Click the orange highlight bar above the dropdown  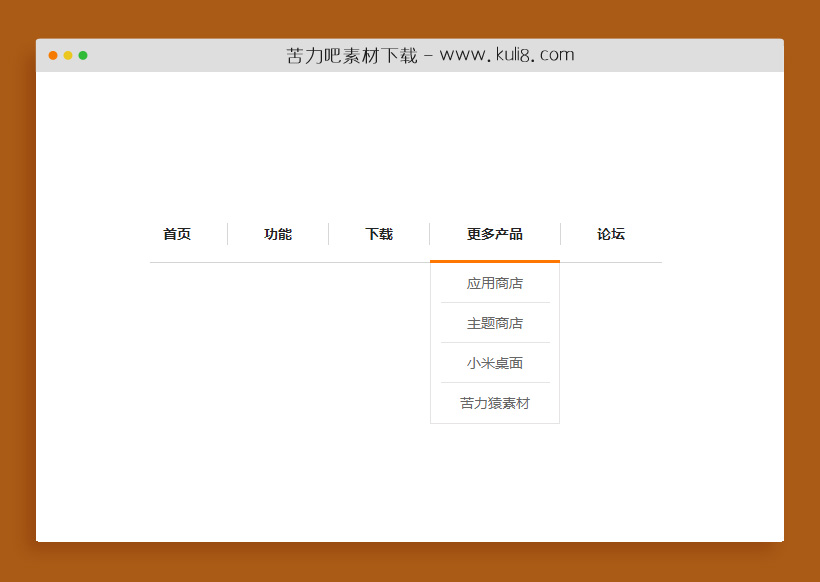pos(494,261)
